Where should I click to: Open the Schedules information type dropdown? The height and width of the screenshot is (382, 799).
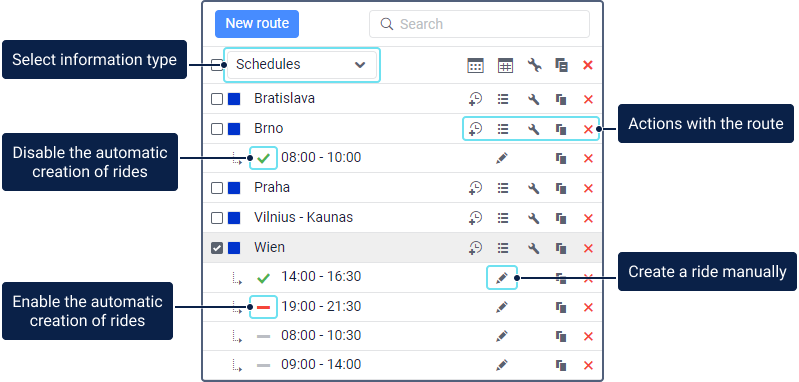(302, 65)
